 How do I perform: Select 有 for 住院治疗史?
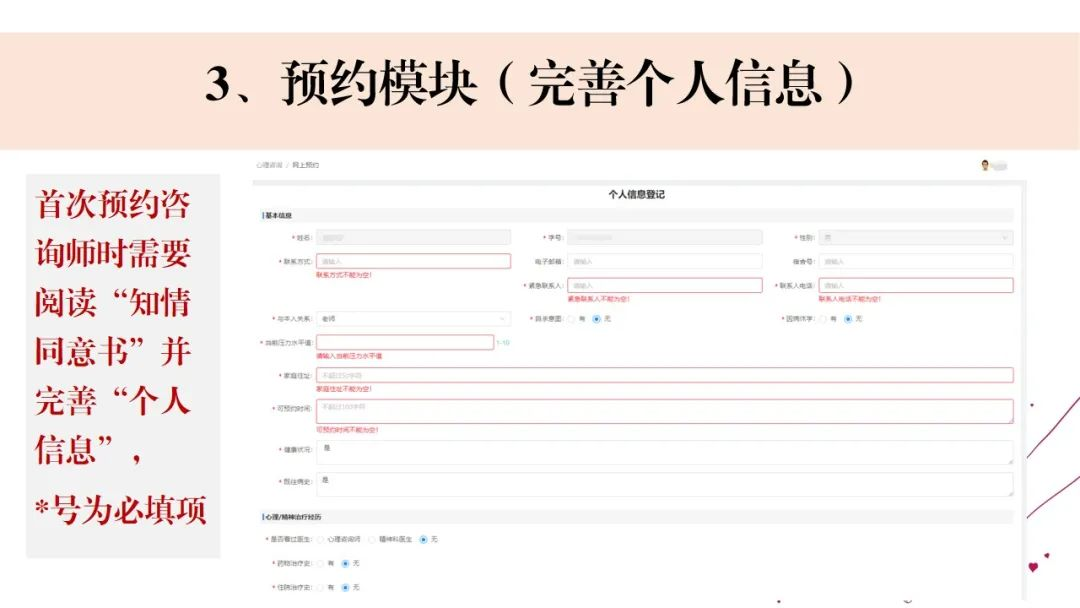point(320,587)
